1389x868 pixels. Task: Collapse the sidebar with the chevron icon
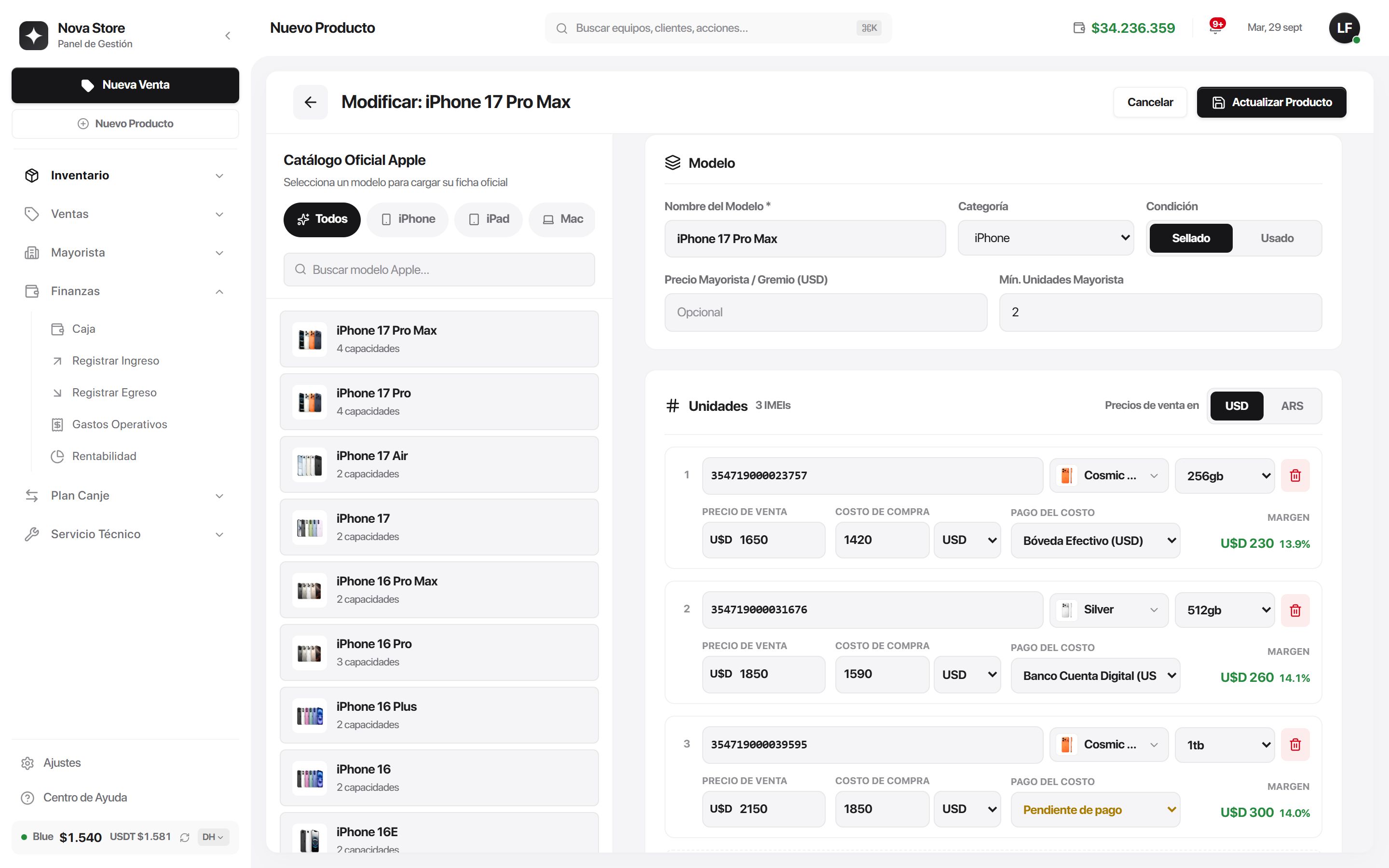(x=228, y=36)
